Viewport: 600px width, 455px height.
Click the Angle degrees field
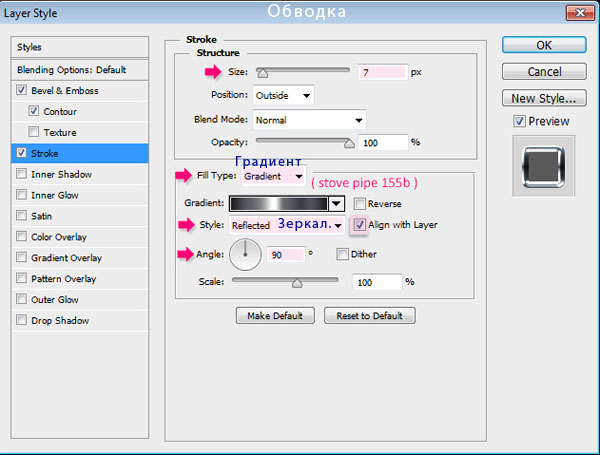coord(286,255)
